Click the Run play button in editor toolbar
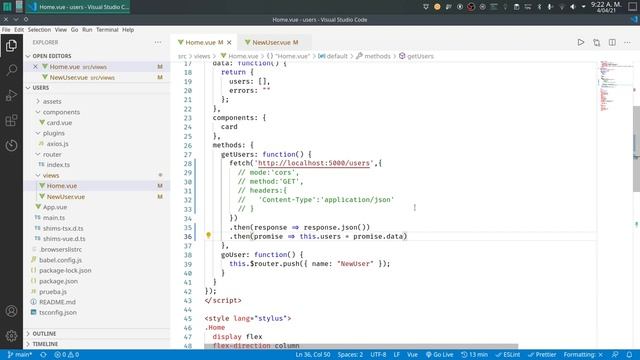Viewport: 640px width, 360px height. pos(580,42)
